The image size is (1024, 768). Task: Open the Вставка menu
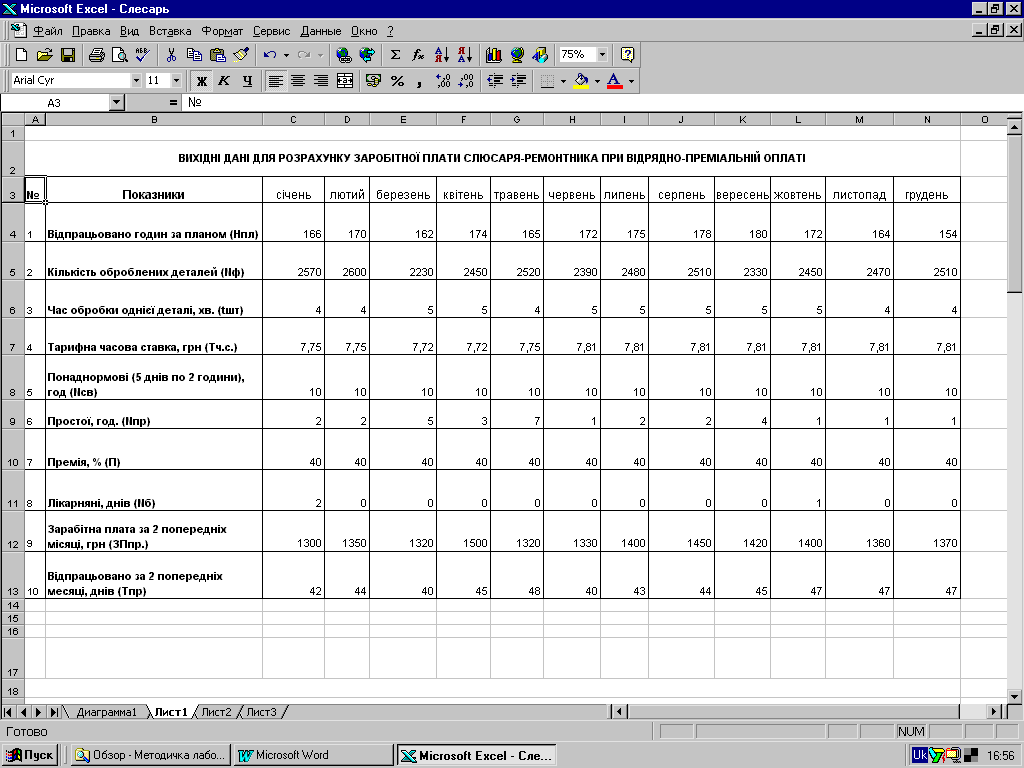(170, 31)
